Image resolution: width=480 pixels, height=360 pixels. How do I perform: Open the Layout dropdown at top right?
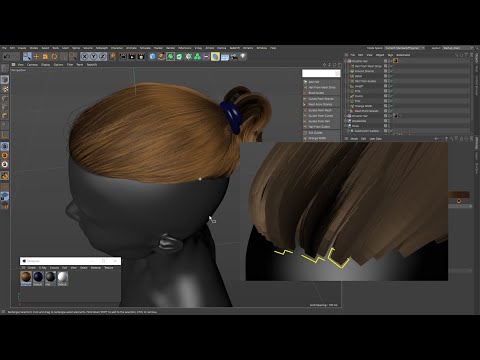[458, 48]
